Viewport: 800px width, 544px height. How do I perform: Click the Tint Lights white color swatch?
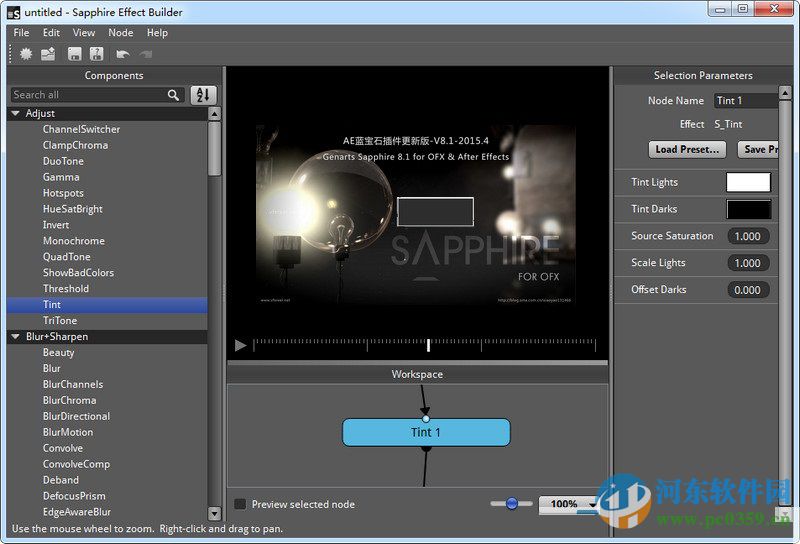point(748,182)
